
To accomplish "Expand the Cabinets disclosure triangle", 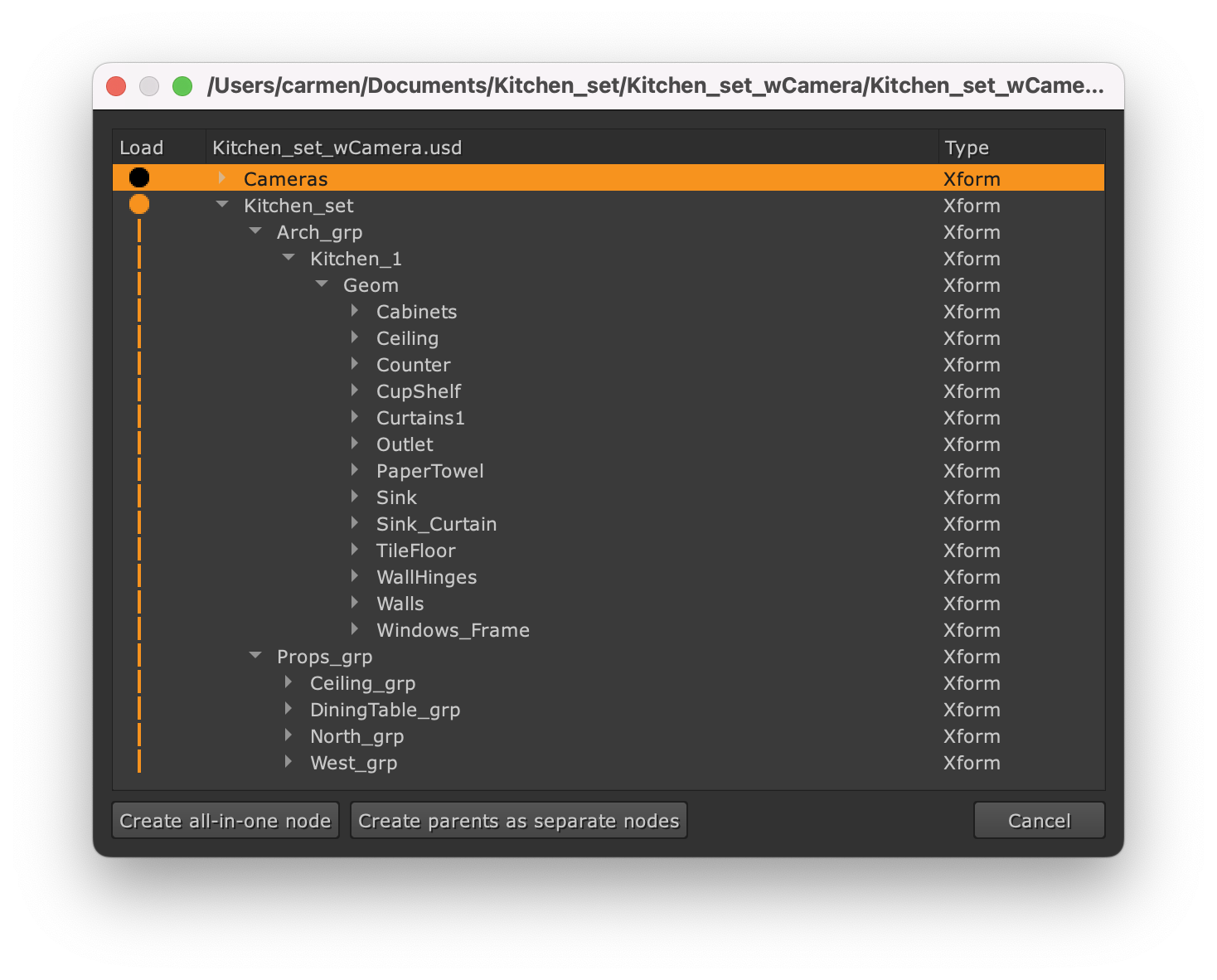I will pos(355,311).
